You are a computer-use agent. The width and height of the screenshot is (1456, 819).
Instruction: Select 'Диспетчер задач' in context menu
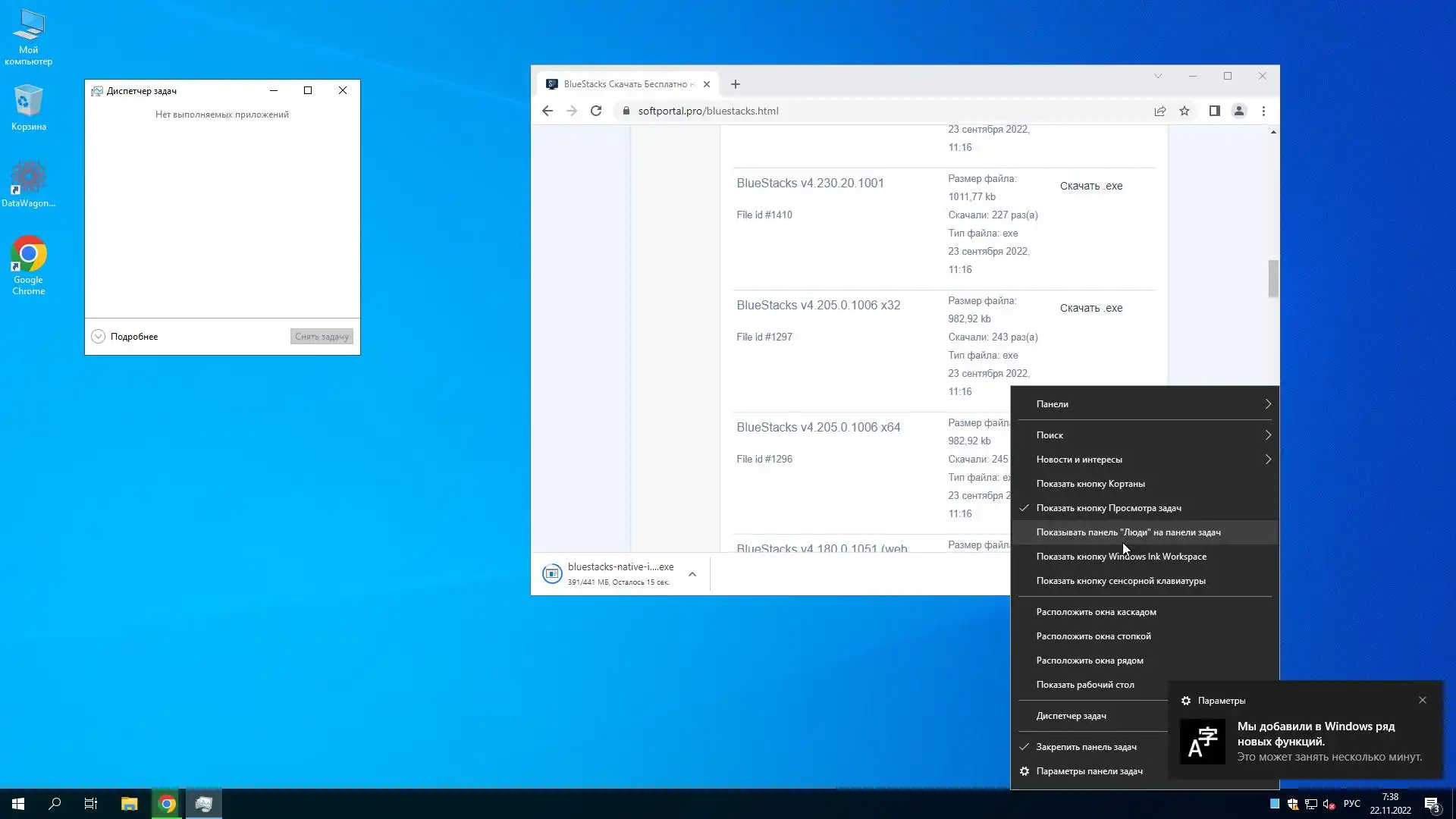pyautogui.click(x=1071, y=716)
